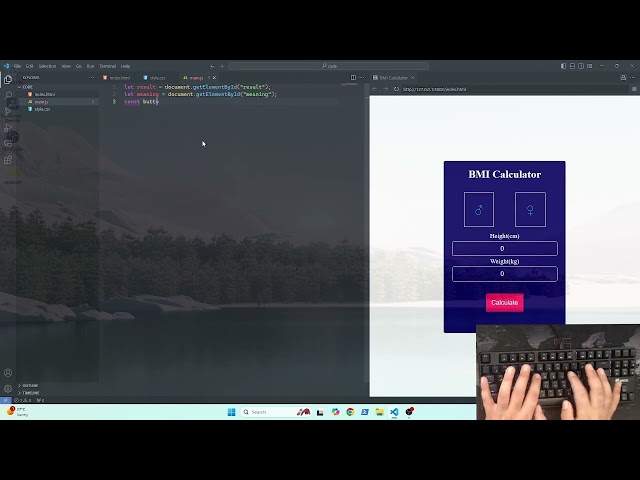Click the remote window indicator in status bar
This screenshot has height=480, width=640.
5,400
